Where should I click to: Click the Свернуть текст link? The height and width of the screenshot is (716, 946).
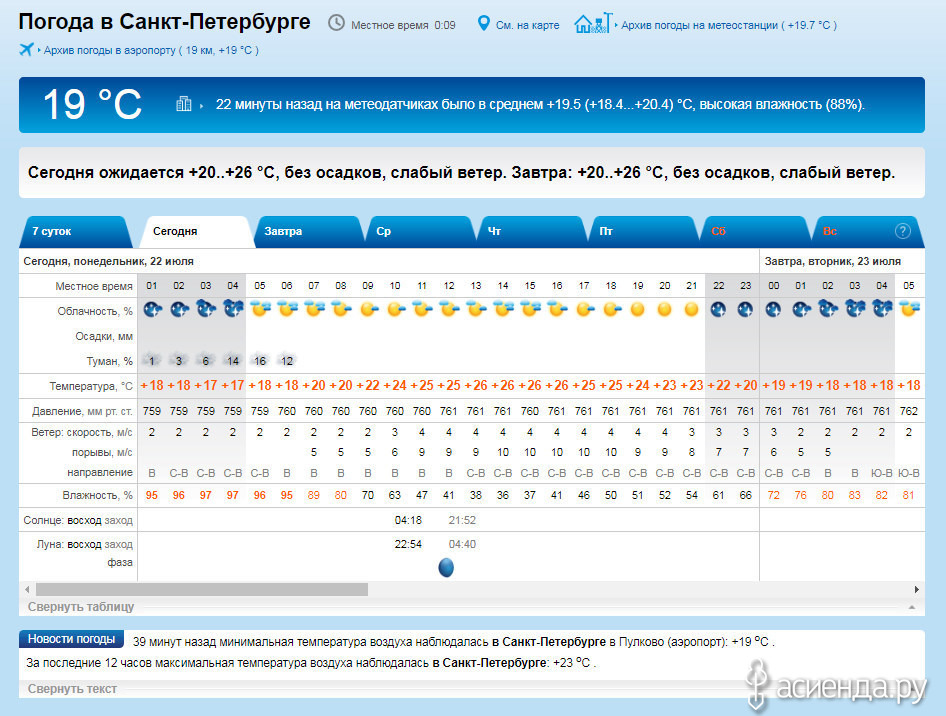(x=72, y=689)
